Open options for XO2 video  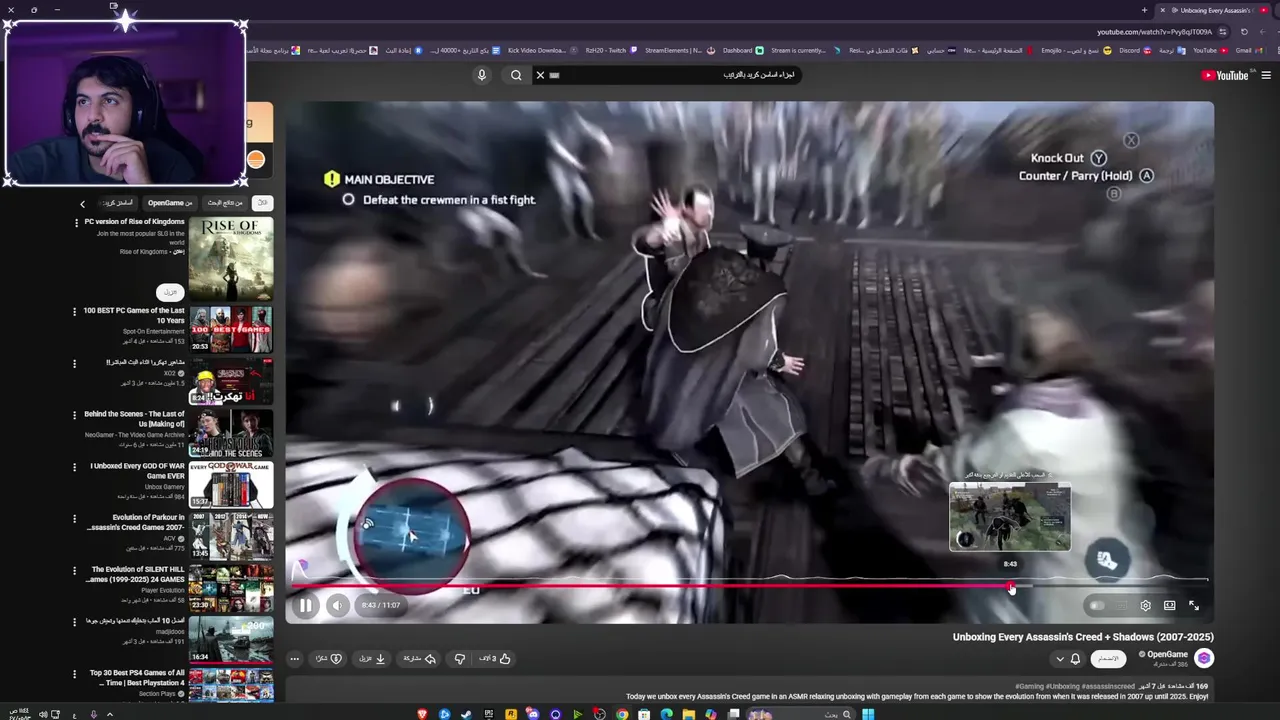(74, 363)
